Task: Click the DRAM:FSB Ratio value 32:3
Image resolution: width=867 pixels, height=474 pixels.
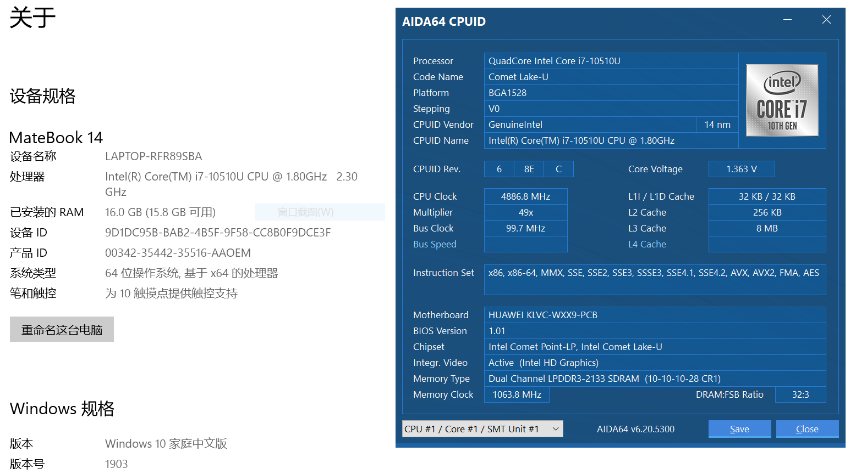Action: pyautogui.click(x=801, y=395)
